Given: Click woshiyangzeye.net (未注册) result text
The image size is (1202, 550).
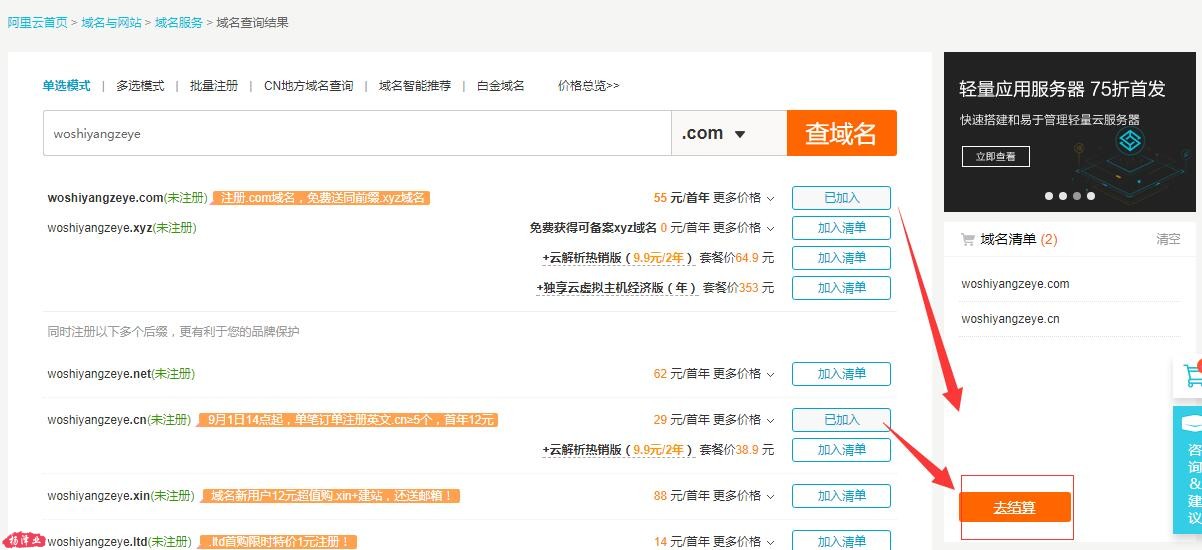Looking at the screenshot, I should pyautogui.click(x=121, y=374).
